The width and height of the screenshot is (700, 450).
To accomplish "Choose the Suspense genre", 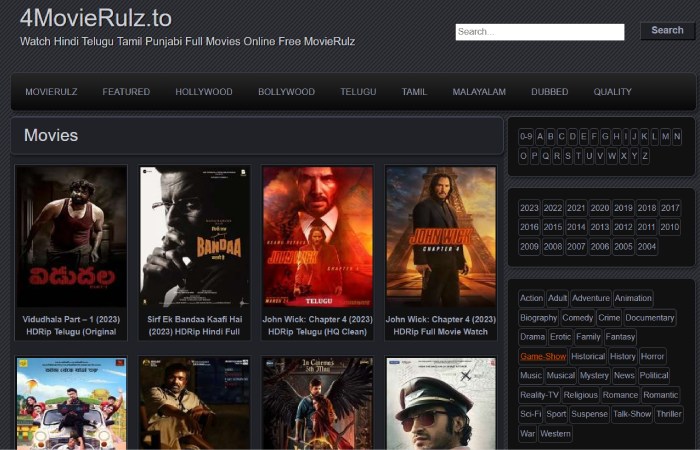I will (589, 414).
